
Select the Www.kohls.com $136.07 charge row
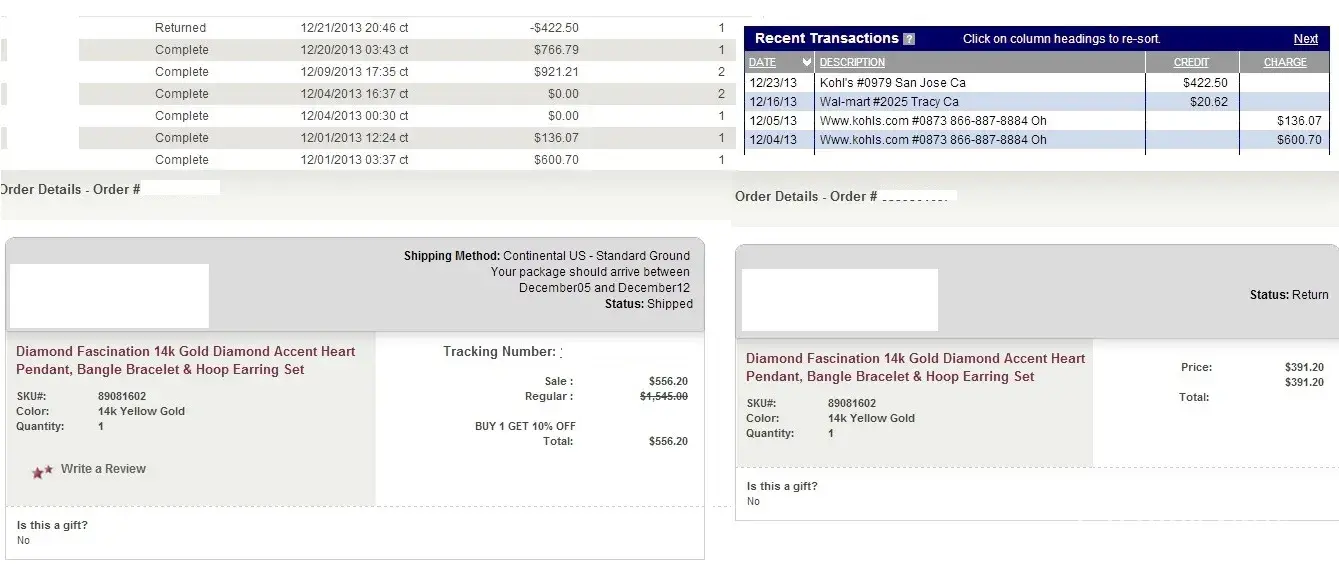click(932, 121)
